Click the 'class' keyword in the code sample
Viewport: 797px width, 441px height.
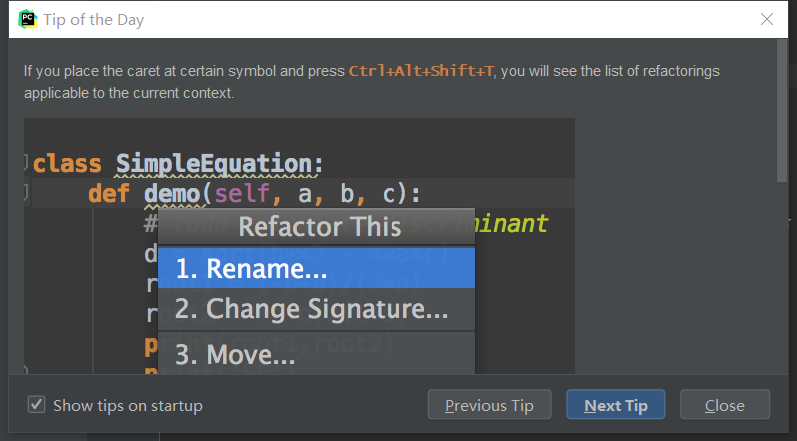[x=69, y=163]
